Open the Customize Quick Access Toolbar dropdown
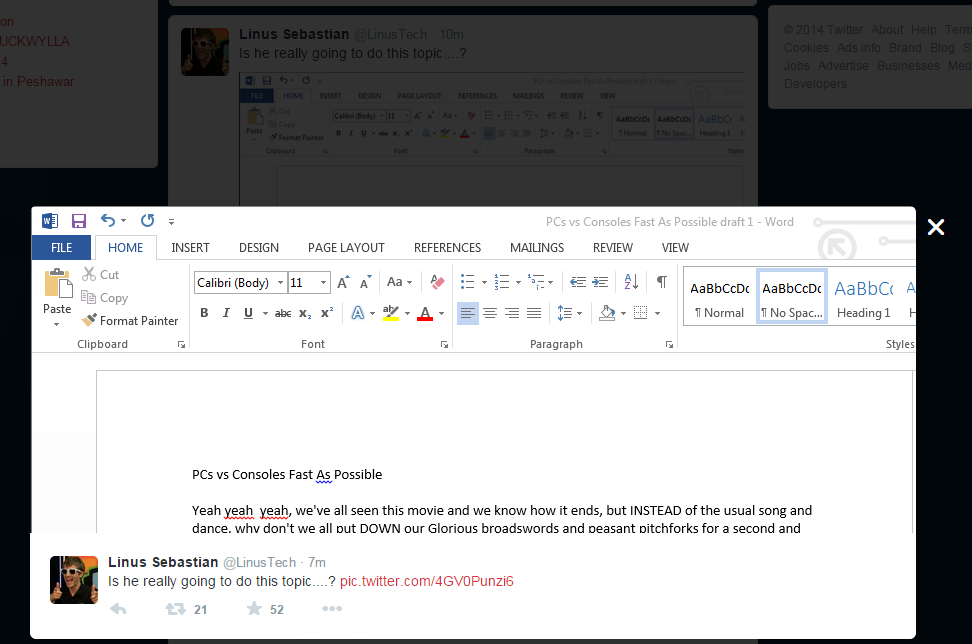This screenshot has width=972, height=644. coord(172,221)
